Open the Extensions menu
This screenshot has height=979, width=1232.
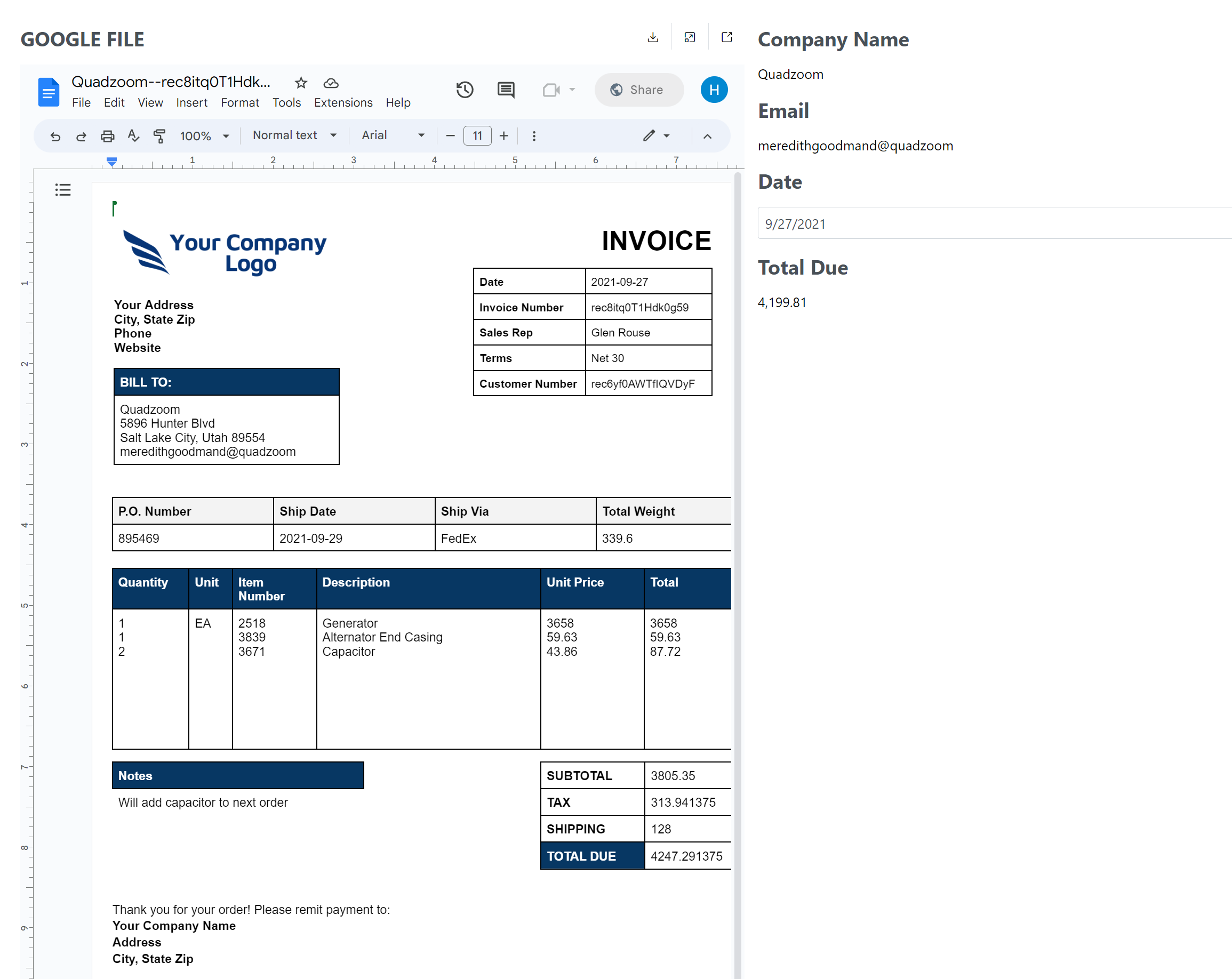coord(343,103)
